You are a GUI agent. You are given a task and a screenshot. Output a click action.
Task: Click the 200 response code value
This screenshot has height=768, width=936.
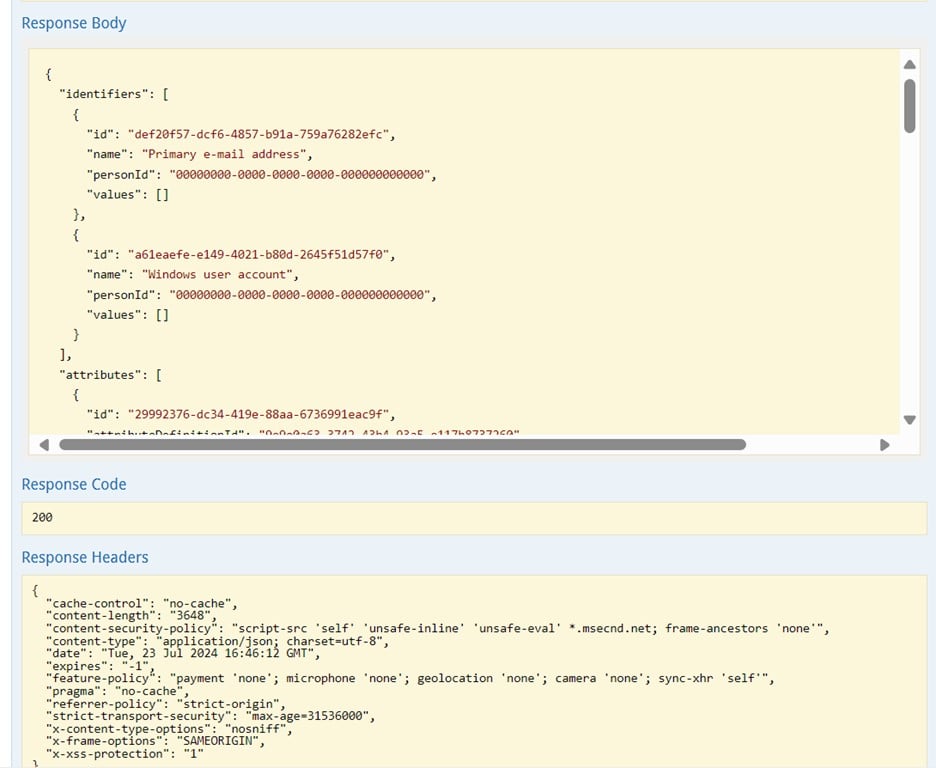point(42,518)
